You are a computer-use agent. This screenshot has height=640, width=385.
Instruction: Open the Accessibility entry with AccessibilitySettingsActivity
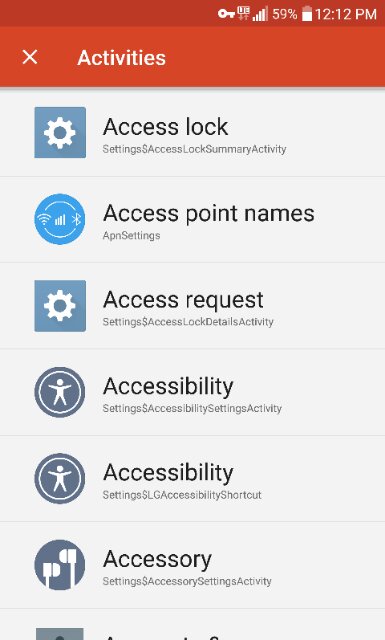click(x=192, y=392)
